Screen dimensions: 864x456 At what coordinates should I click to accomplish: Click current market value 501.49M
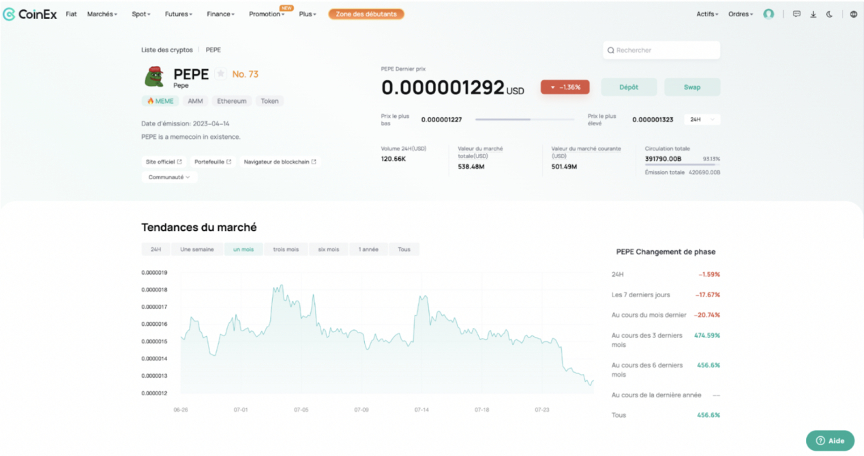pyautogui.click(x=564, y=166)
